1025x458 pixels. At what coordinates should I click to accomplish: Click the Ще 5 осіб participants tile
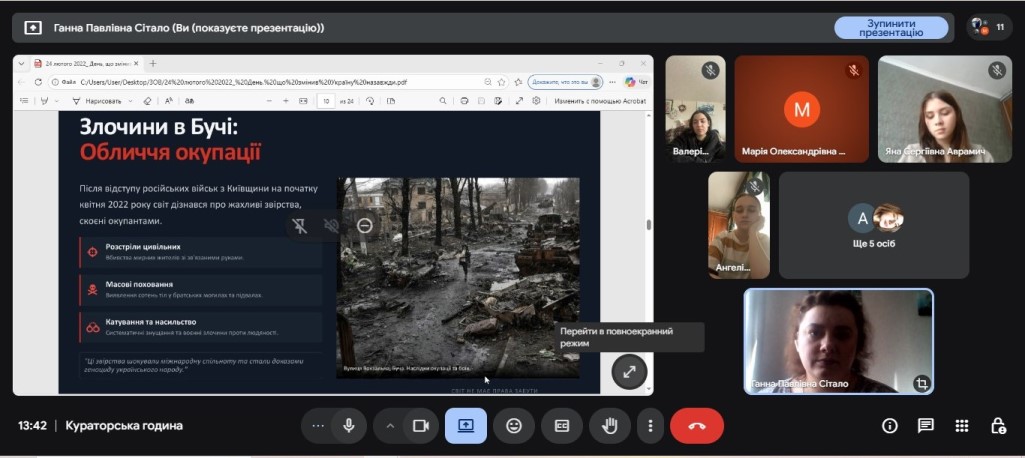[x=873, y=225]
